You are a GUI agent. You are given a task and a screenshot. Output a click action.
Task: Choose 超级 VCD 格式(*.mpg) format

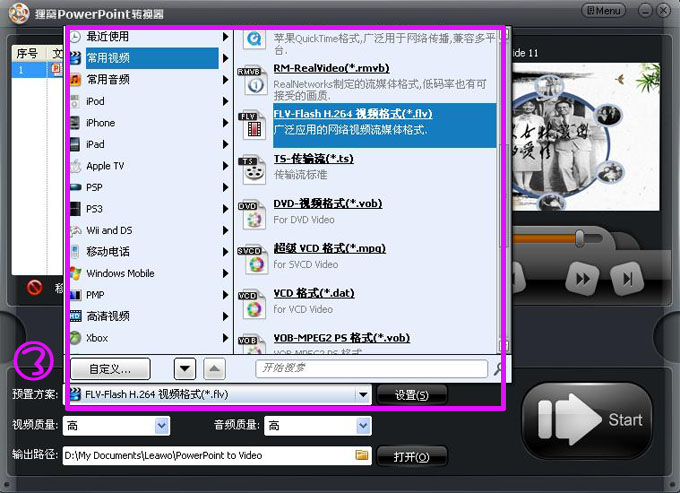click(x=329, y=248)
